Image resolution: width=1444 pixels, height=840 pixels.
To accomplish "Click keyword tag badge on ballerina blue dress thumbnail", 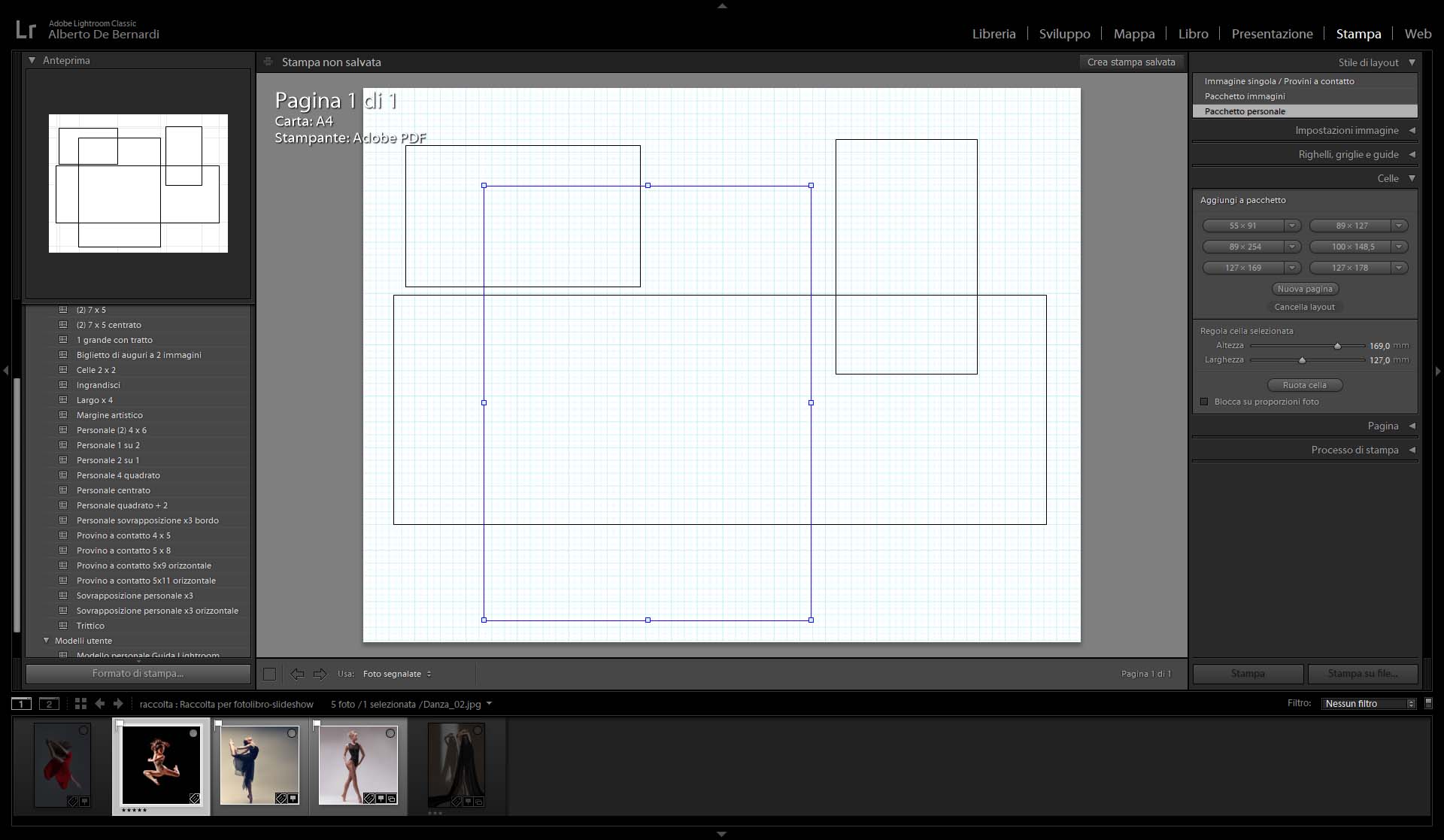I will (281, 799).
